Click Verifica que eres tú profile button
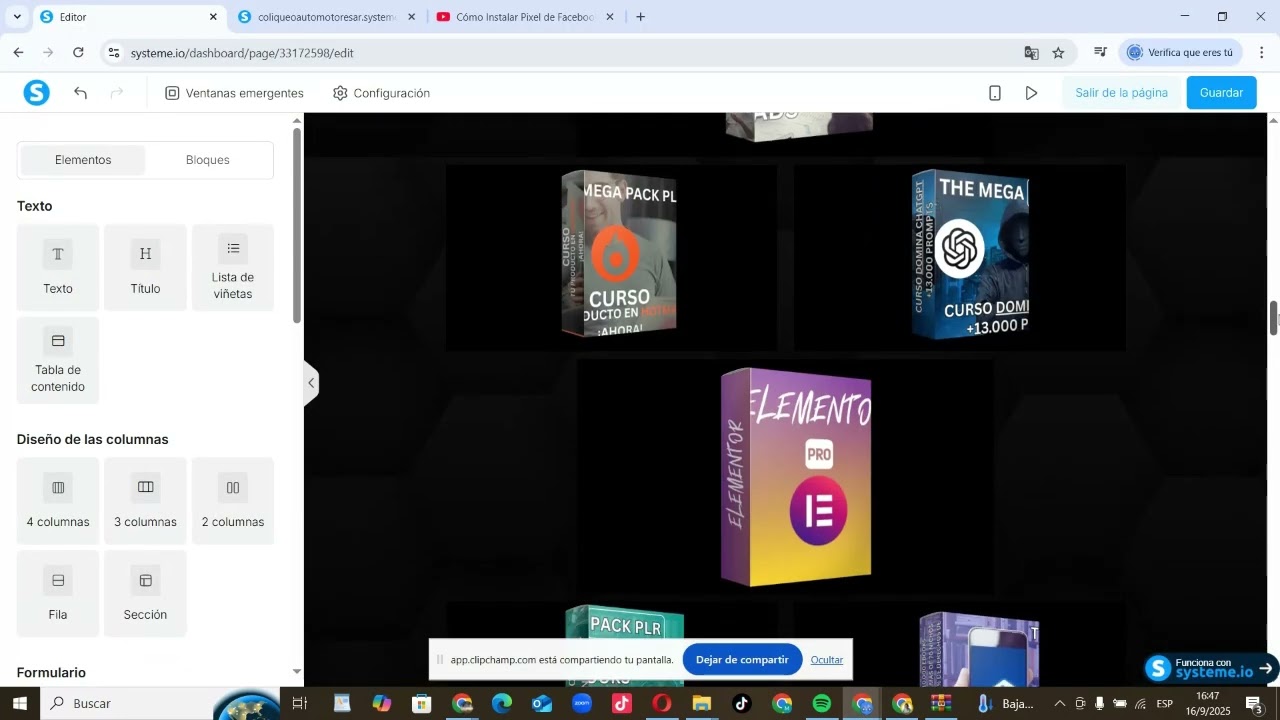The width and height of the screenshot is (1280, 720). 1182,53
